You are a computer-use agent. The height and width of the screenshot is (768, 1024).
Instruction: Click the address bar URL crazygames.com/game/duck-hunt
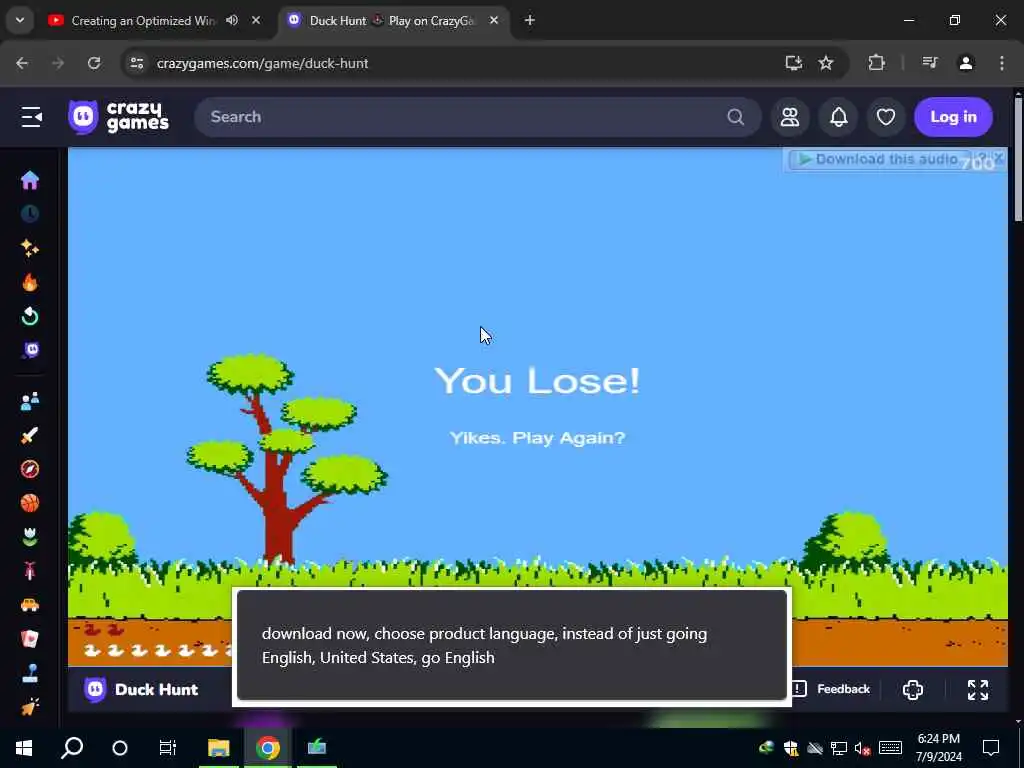[263, 63]
